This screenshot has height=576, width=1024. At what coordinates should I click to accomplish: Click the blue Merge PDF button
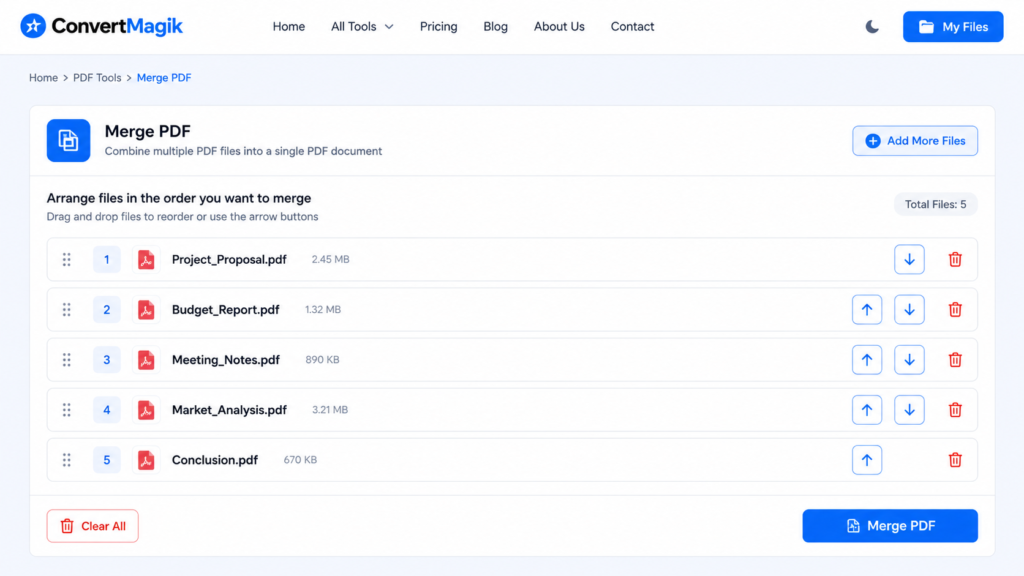[889, 526]
